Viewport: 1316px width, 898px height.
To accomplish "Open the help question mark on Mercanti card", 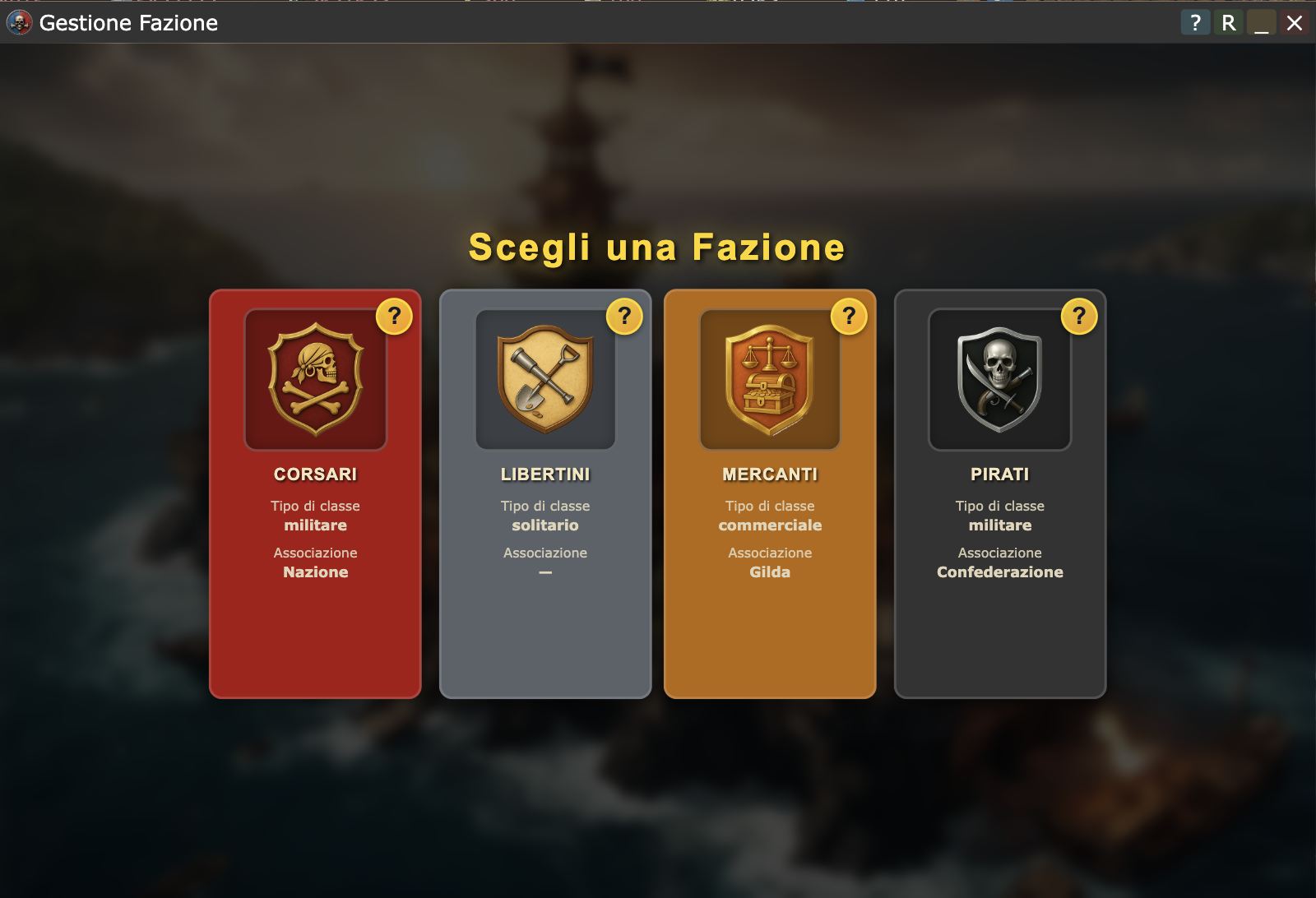I will [x=849, y=317].
